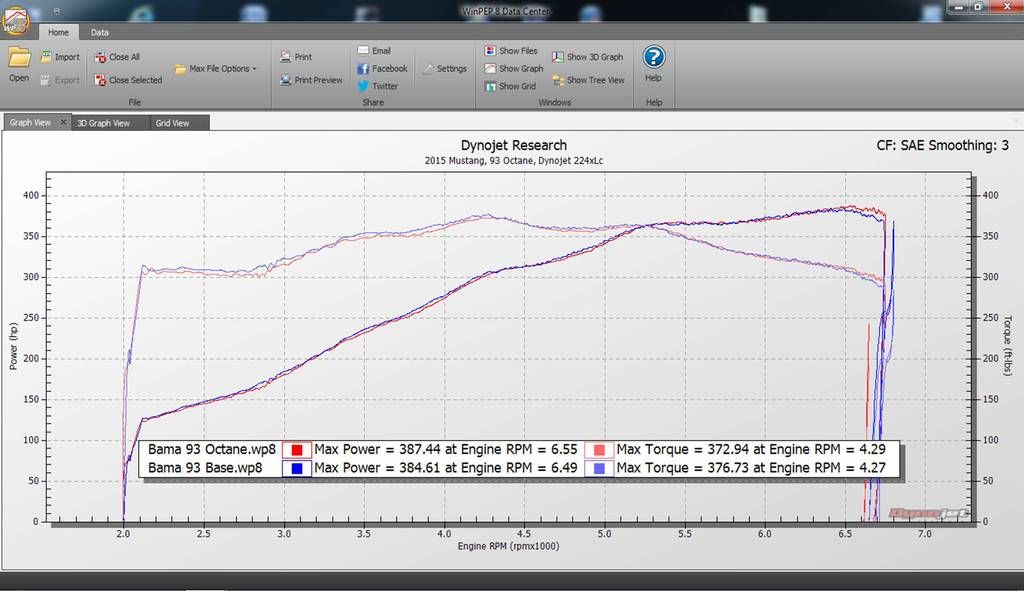Click Show 3D Graph icon
The image size is (1024, 591).
pyautogui.click(x=558, y=57)
